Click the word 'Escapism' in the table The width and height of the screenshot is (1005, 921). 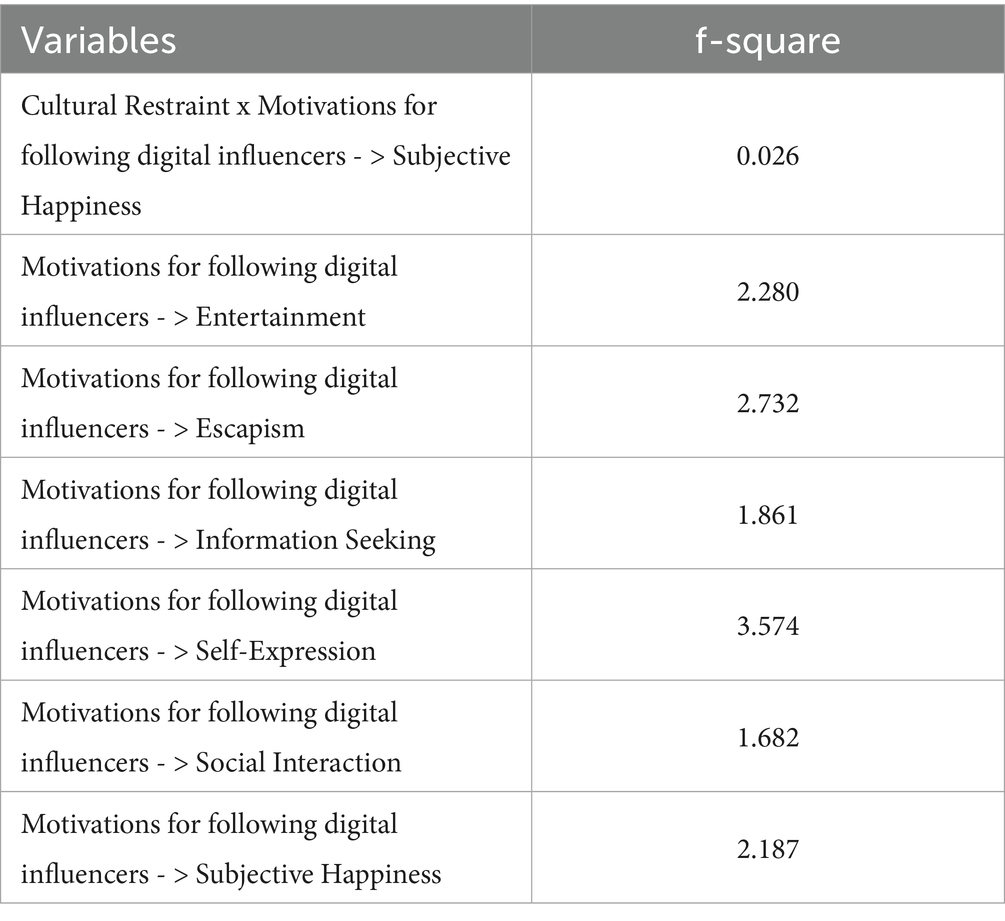[250, 429]
